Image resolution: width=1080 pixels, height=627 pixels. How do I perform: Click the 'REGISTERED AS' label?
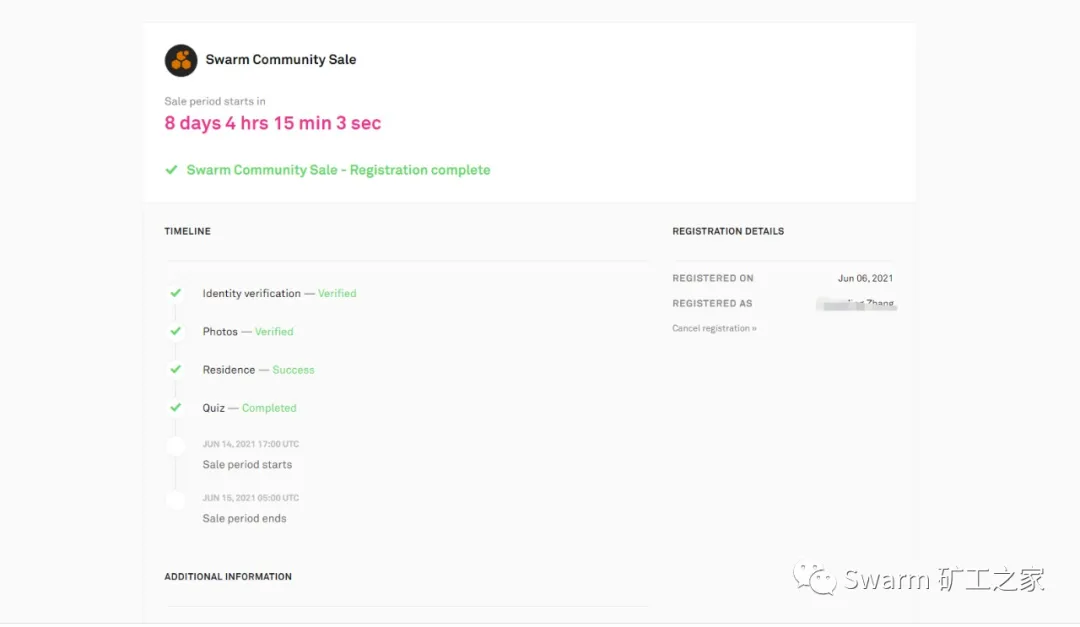[x=712, y=303]
